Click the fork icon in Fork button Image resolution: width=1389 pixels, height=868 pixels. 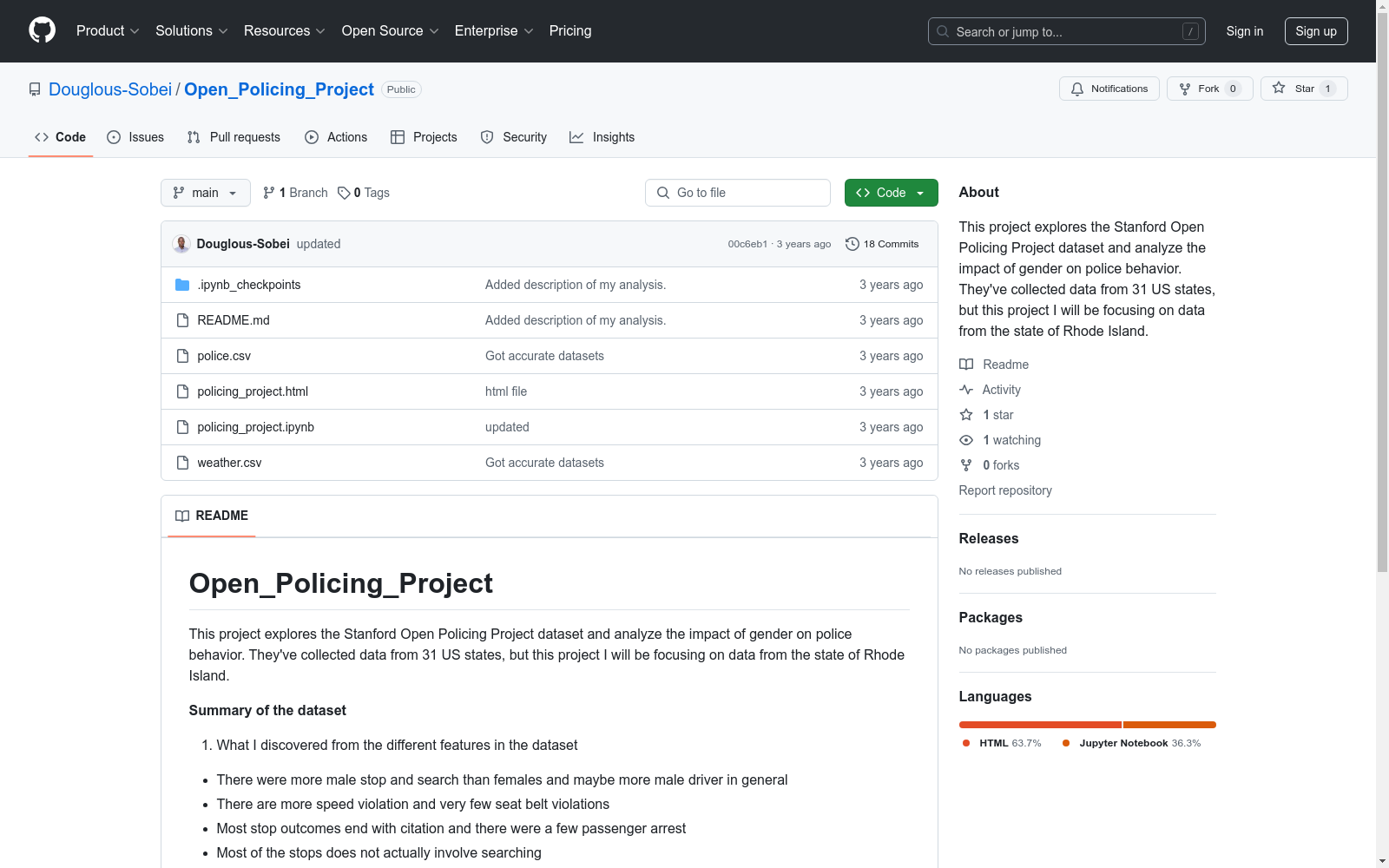click(1185, 89)
